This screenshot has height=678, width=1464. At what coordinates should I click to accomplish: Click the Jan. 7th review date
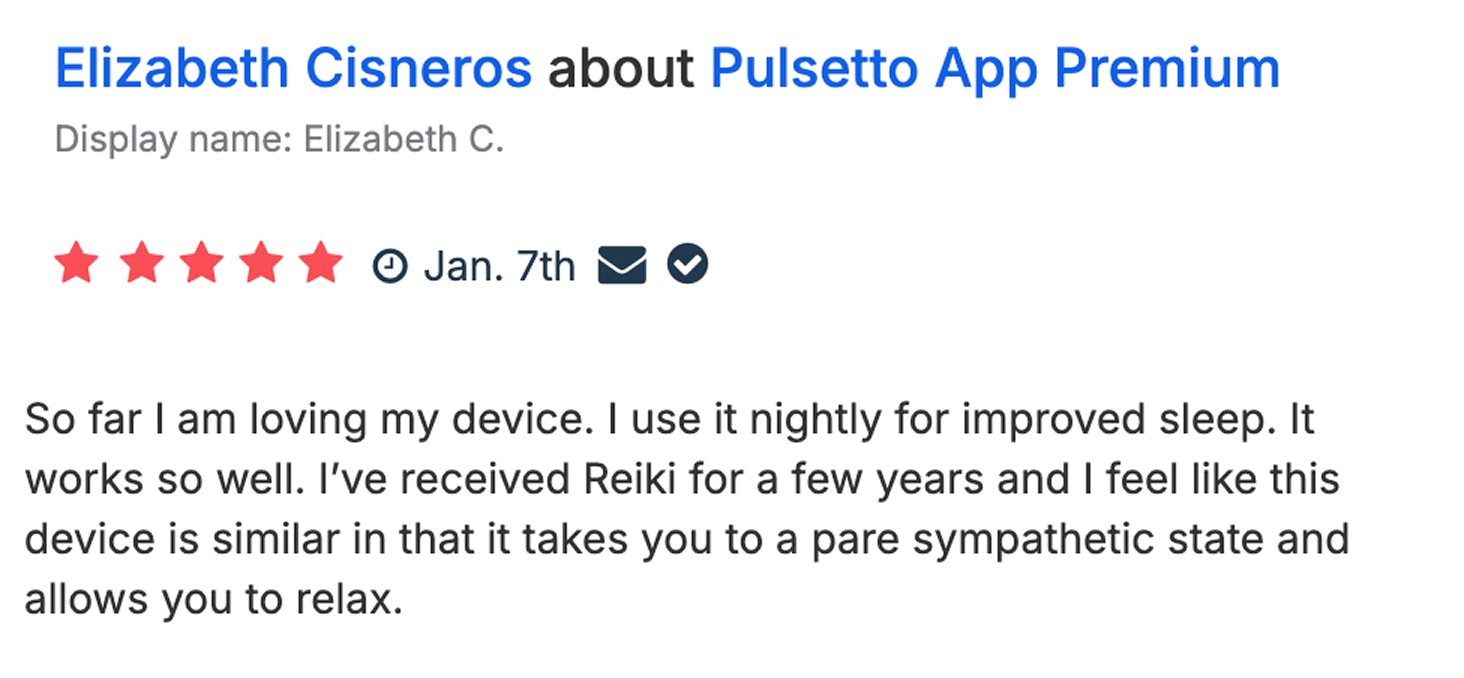click(499, 266)
